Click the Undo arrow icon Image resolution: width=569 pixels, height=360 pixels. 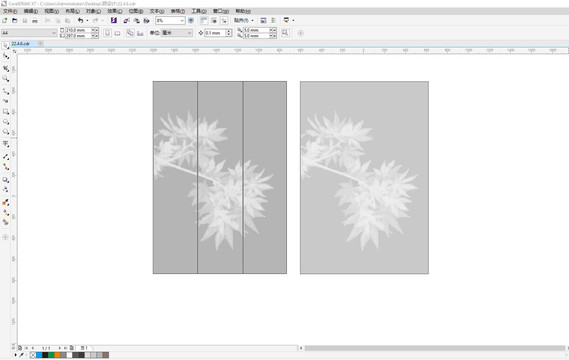[81, 21]
